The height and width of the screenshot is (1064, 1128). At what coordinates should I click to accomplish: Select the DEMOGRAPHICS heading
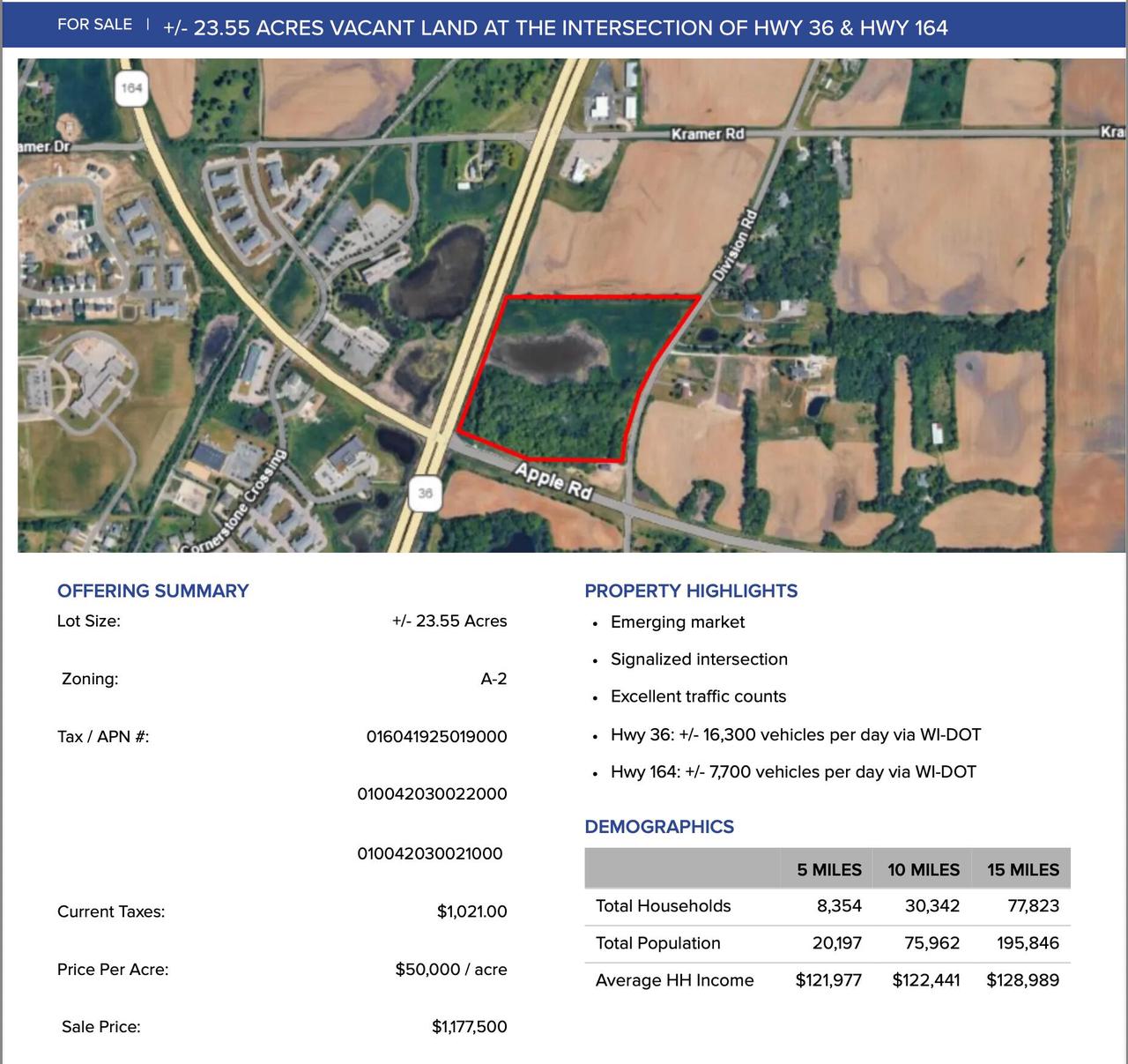659,827
